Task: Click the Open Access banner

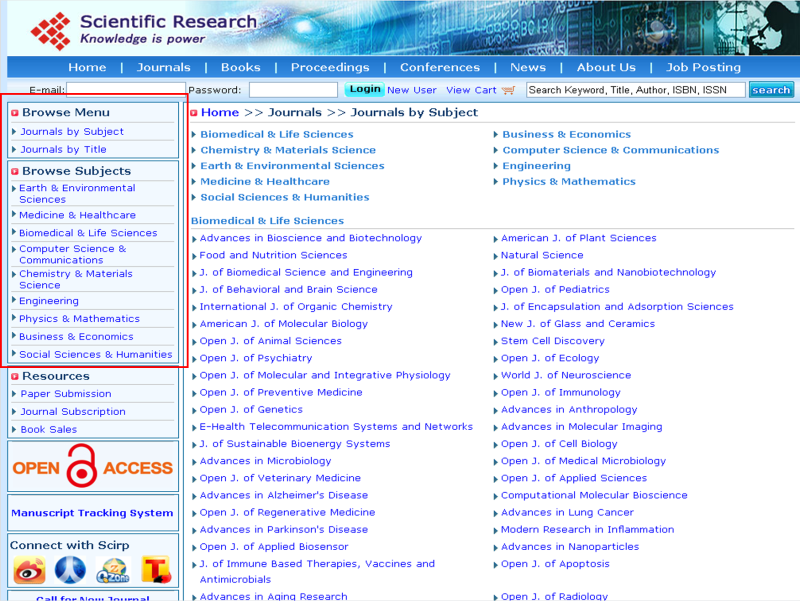Action: point(93,466)
